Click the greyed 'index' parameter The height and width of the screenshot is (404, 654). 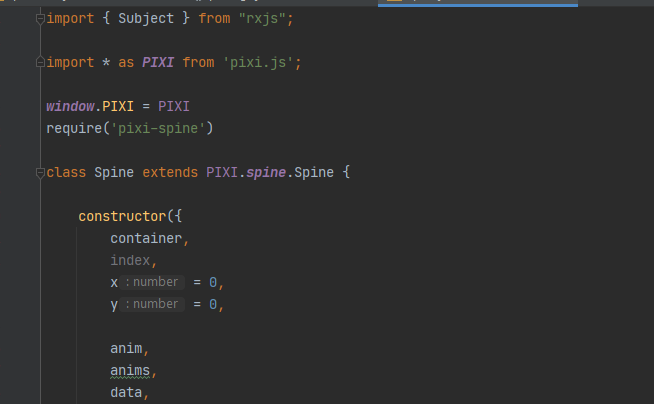130,261
